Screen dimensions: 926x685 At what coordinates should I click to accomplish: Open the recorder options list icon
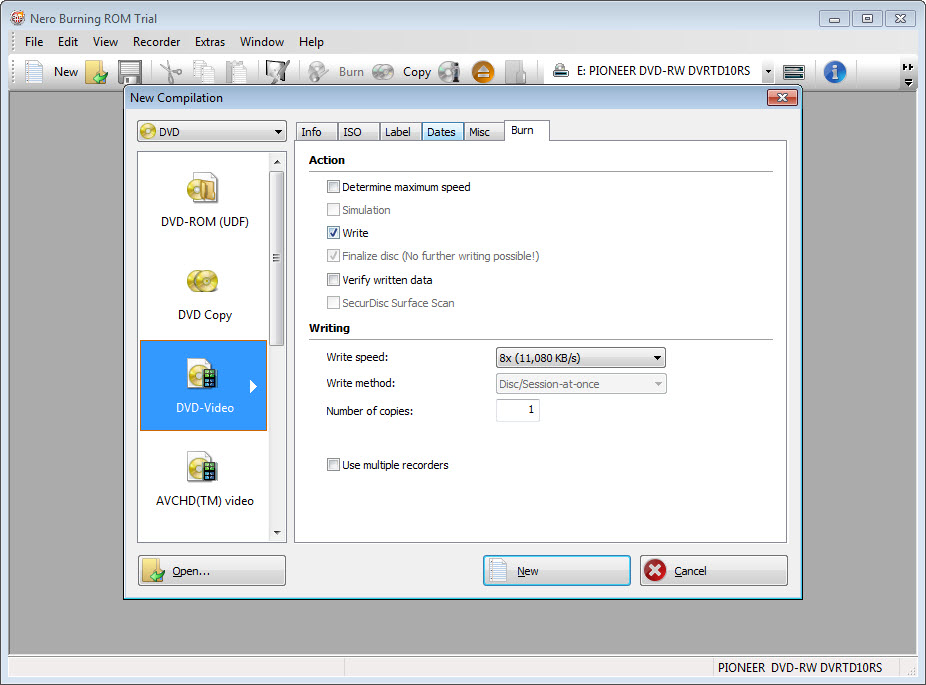tap(793, 72)
